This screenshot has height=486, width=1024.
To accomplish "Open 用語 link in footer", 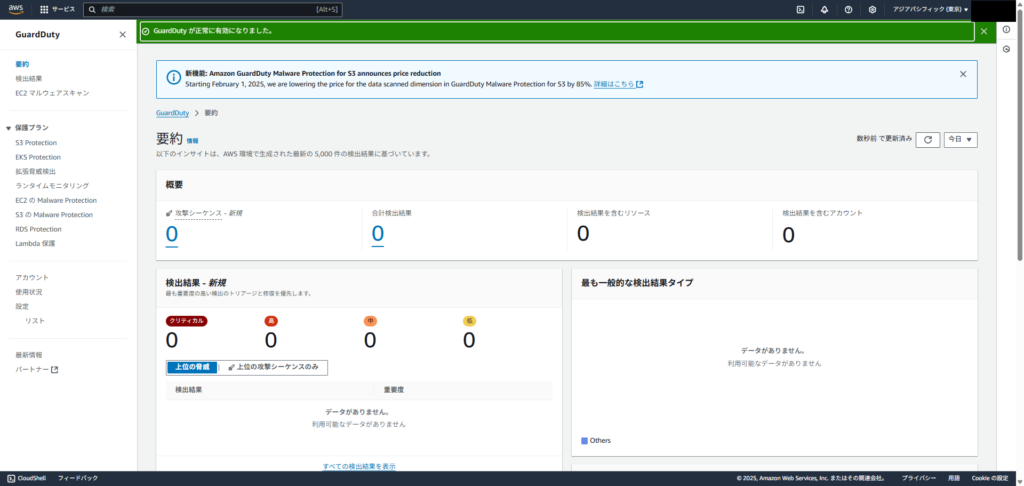I will pos(954,478).
